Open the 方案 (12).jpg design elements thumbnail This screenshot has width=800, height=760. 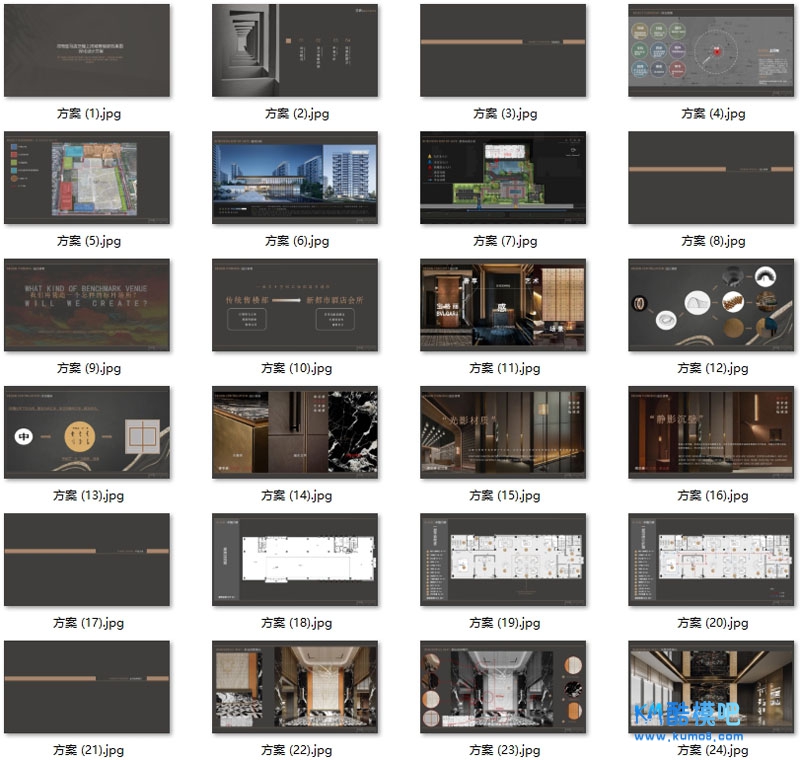[x=711, y=305]
